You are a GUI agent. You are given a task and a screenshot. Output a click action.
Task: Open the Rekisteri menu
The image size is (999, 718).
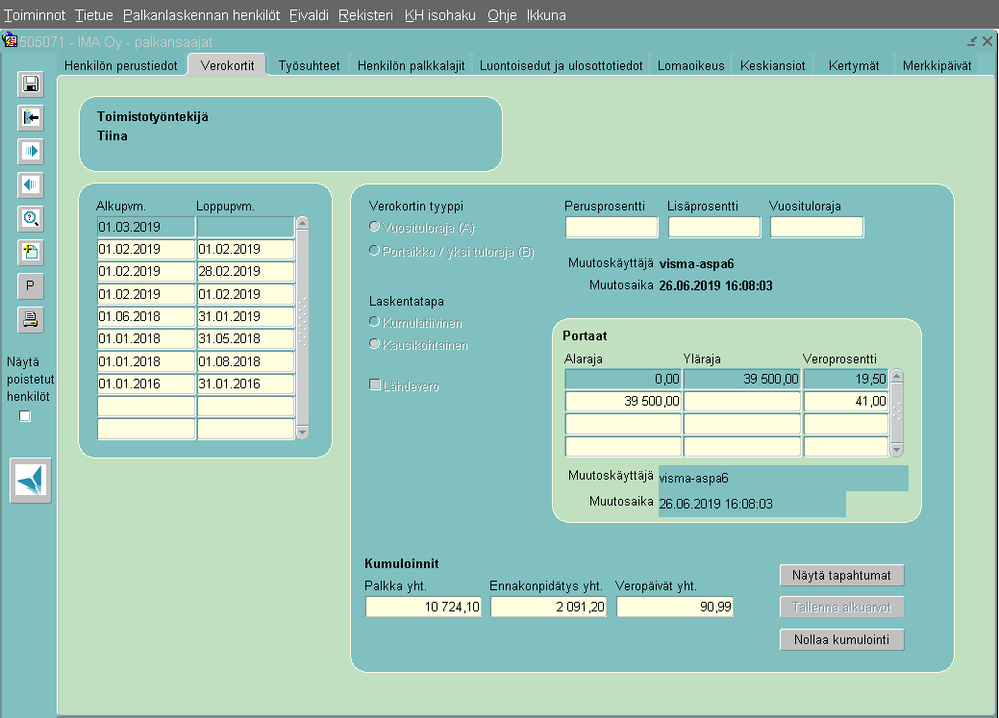[366, 15]
